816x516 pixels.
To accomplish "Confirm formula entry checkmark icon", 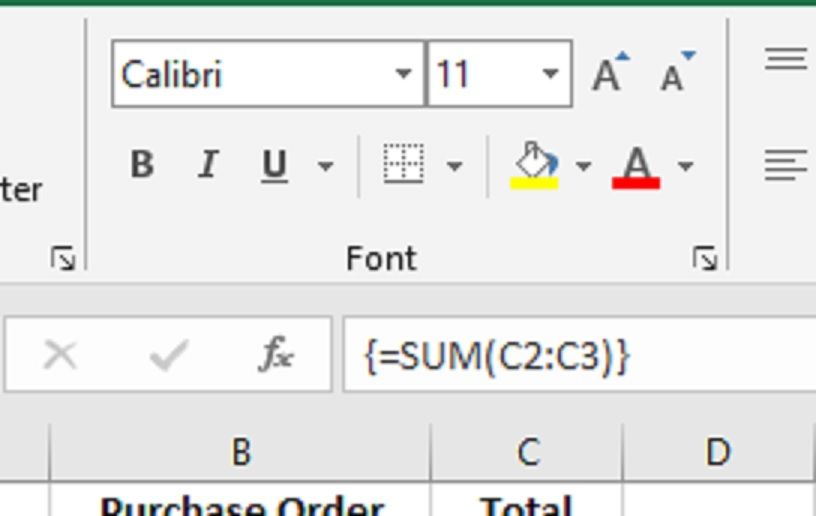I will tap(168, 355).
